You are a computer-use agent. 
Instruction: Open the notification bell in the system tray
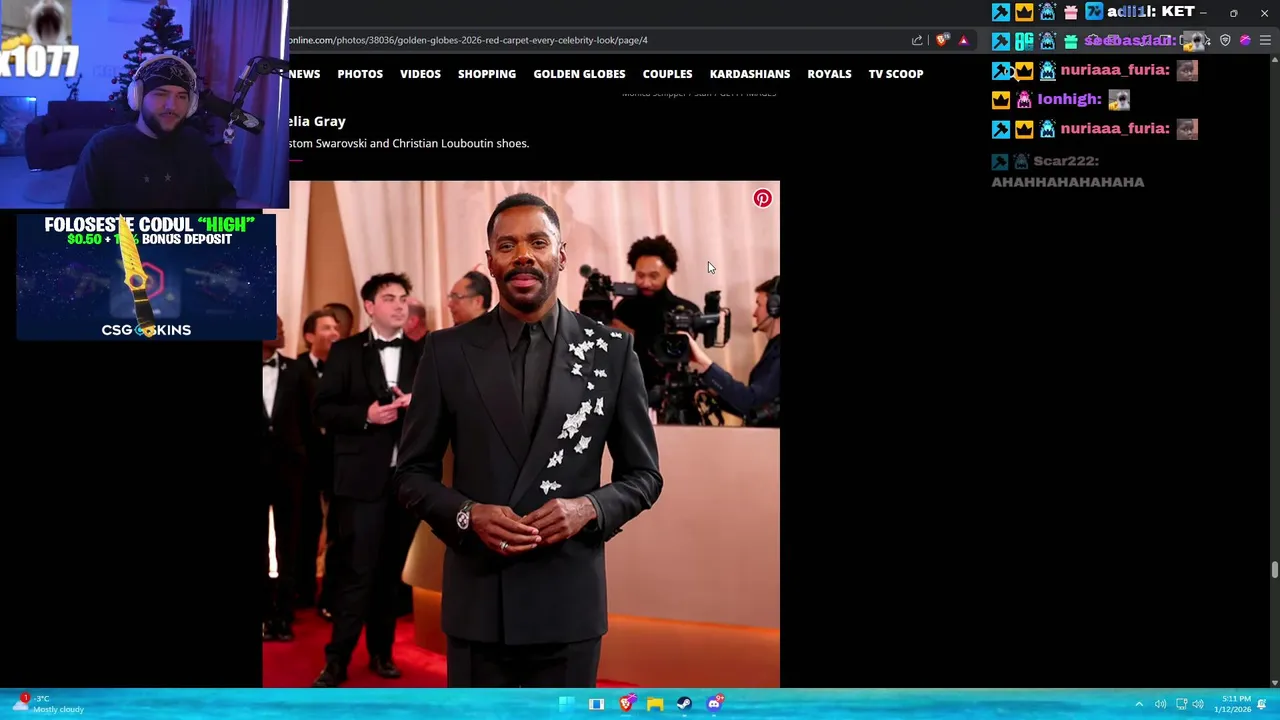(1262, 704)
